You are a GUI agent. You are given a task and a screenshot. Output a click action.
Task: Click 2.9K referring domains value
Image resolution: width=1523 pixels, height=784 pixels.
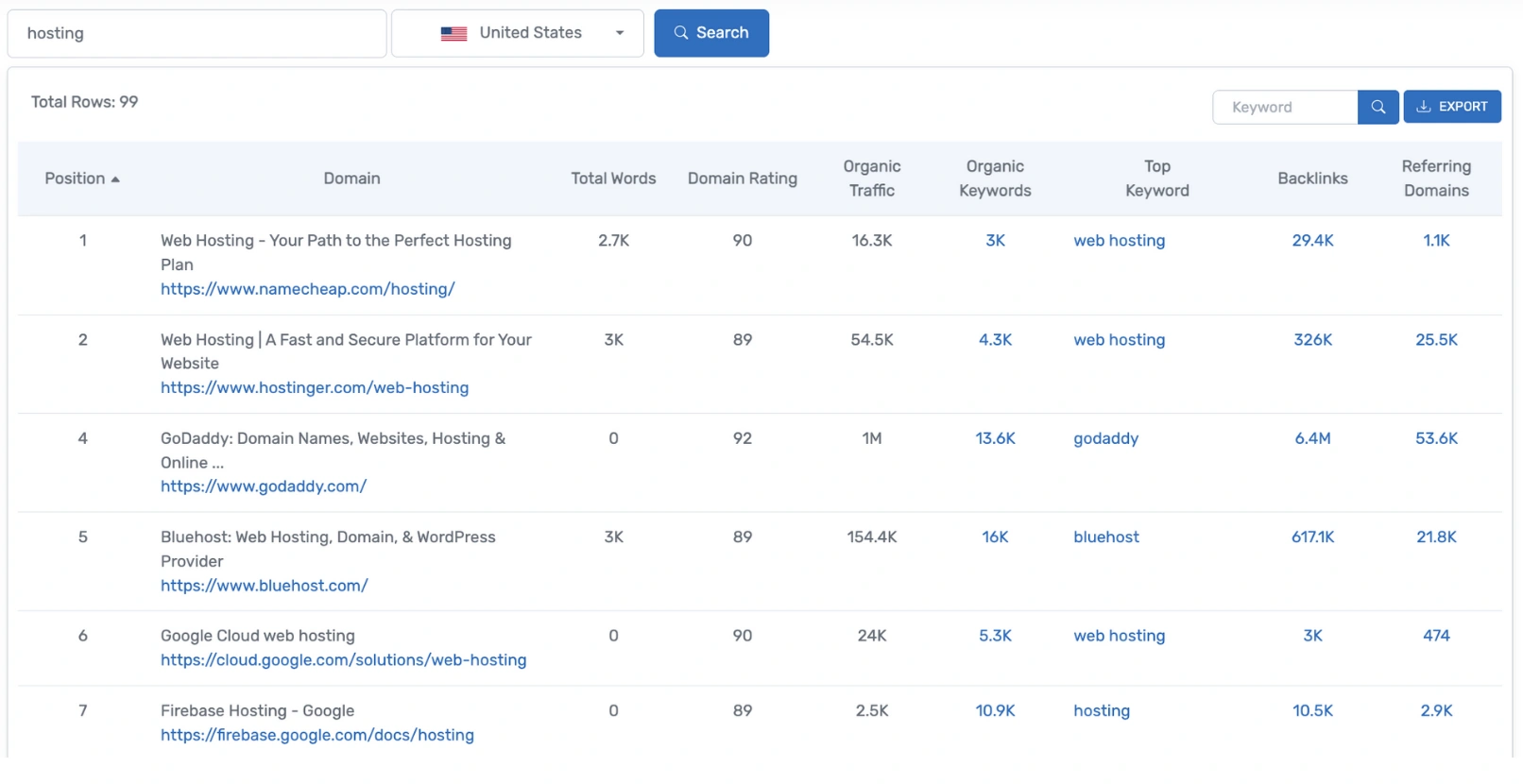point(1436,711)
